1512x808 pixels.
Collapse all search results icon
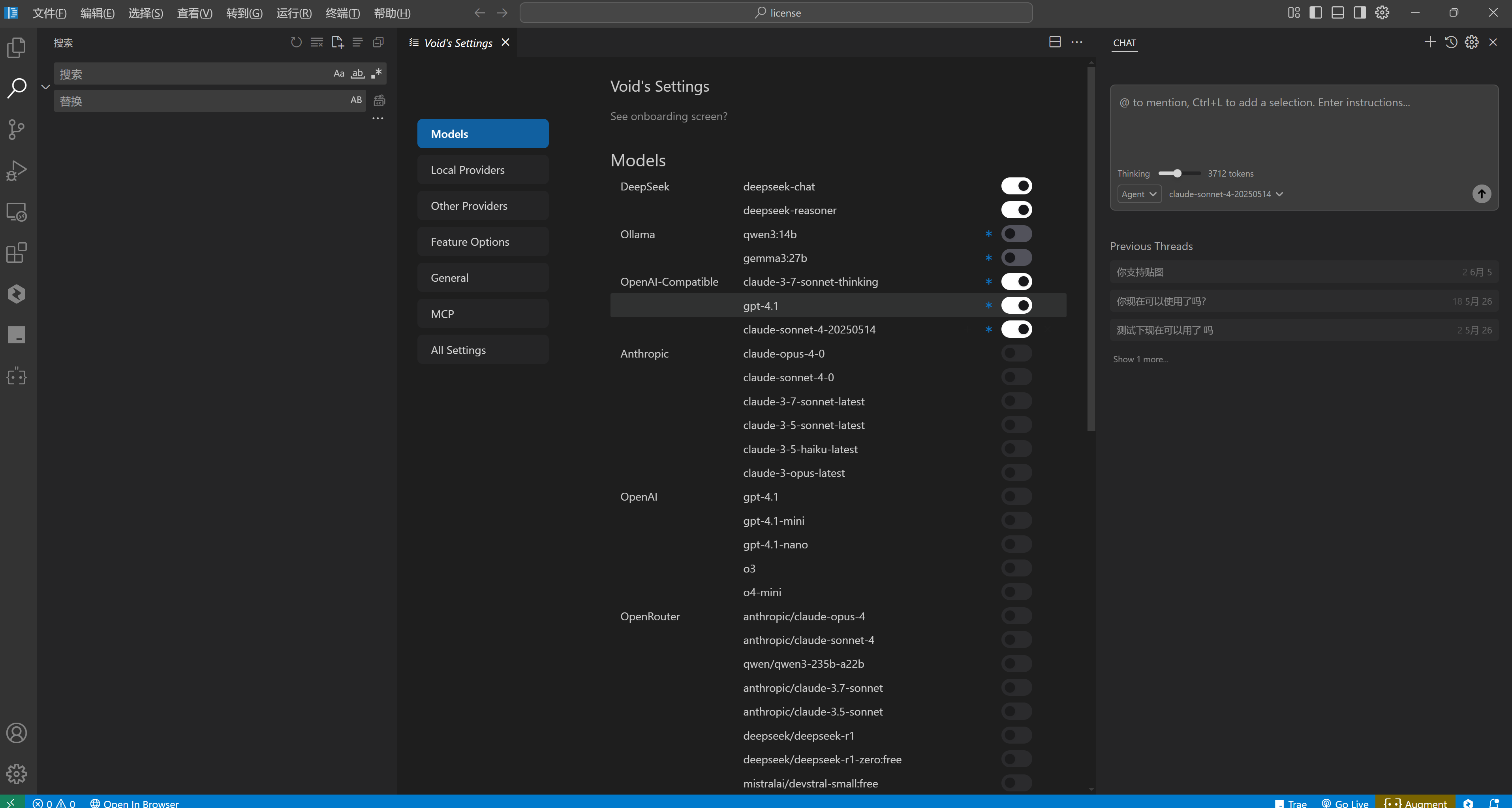click(379, 42)
